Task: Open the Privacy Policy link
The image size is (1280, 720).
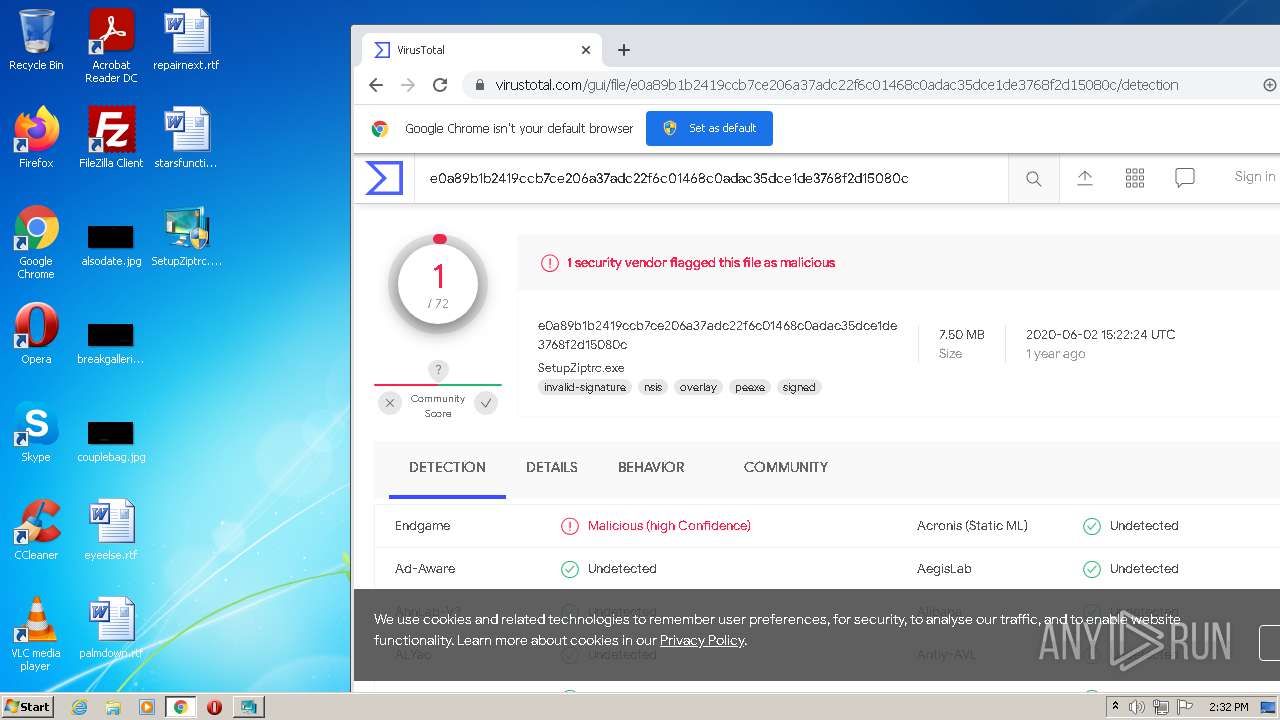Action: (x=702, y=640)
